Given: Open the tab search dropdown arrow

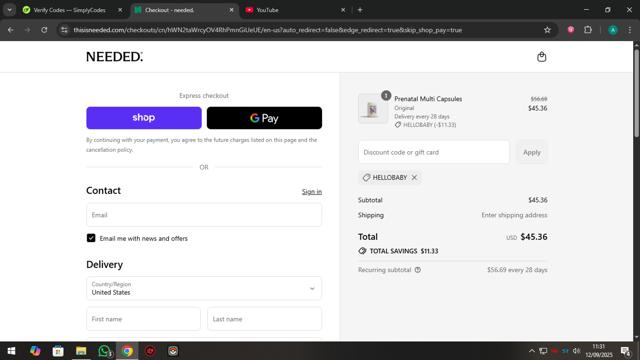Looking at the screenshot, I should (9, 10).
